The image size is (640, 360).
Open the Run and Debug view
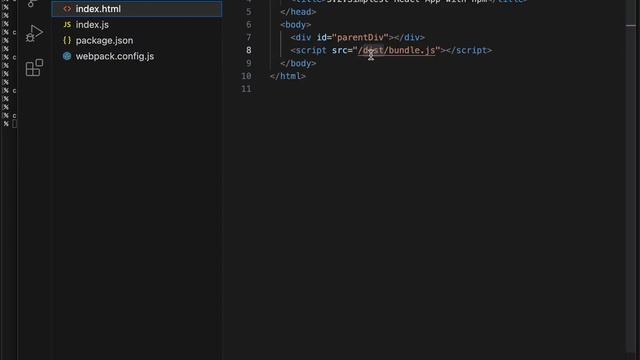pyautogui.click(x=34, y=34)
